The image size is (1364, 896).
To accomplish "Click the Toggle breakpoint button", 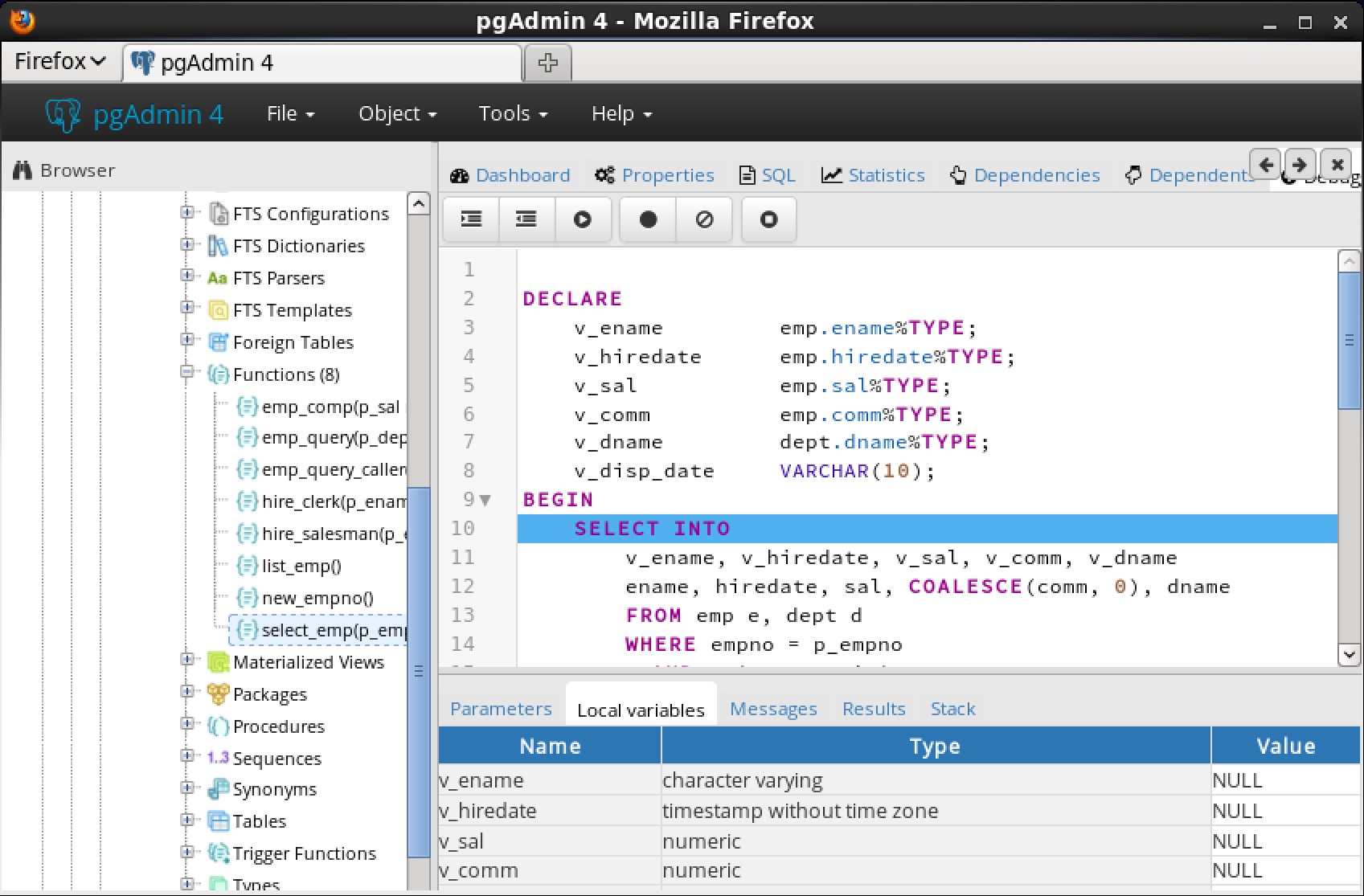I will coord(648,219).
